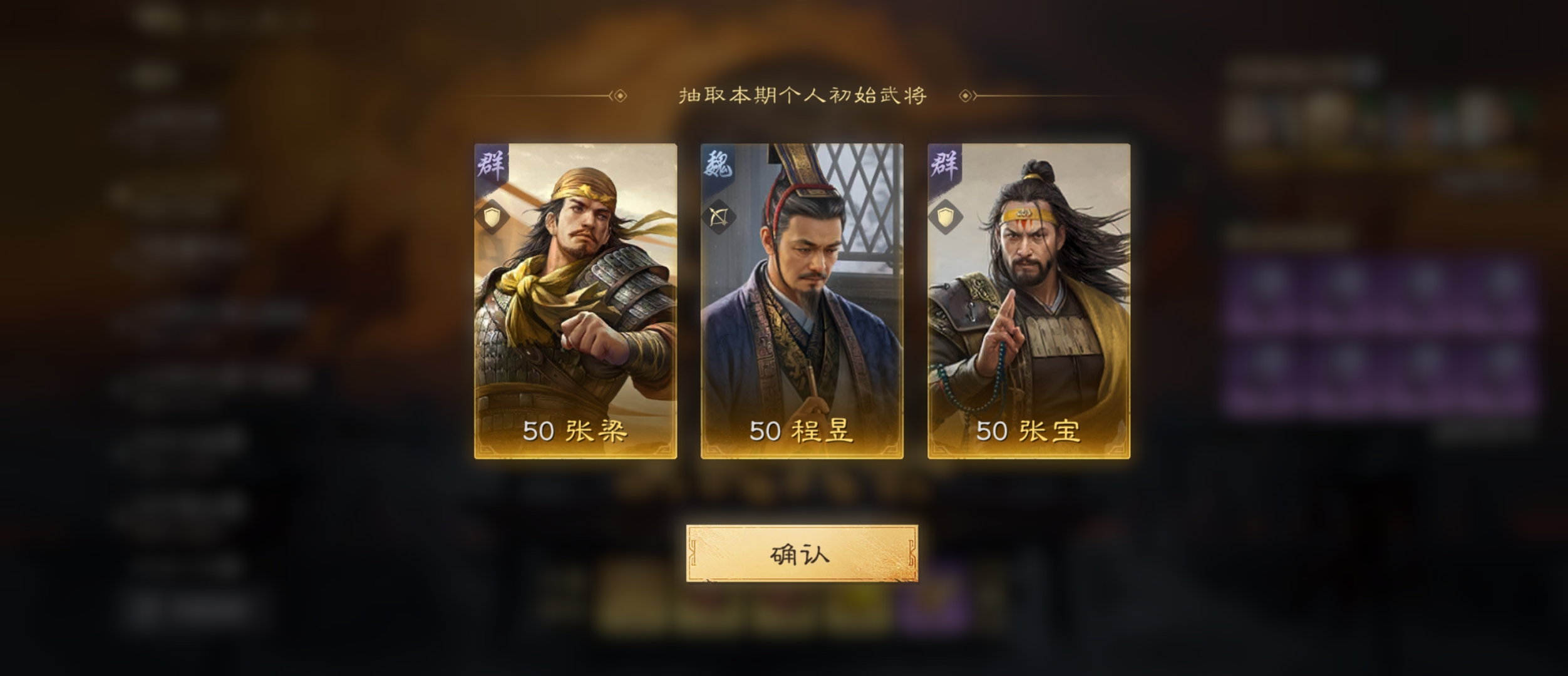Select the 张宝 general portrait
The width and height of the screenshot is (1568, 676).
pyautogui.click(x=1029, y=301)
